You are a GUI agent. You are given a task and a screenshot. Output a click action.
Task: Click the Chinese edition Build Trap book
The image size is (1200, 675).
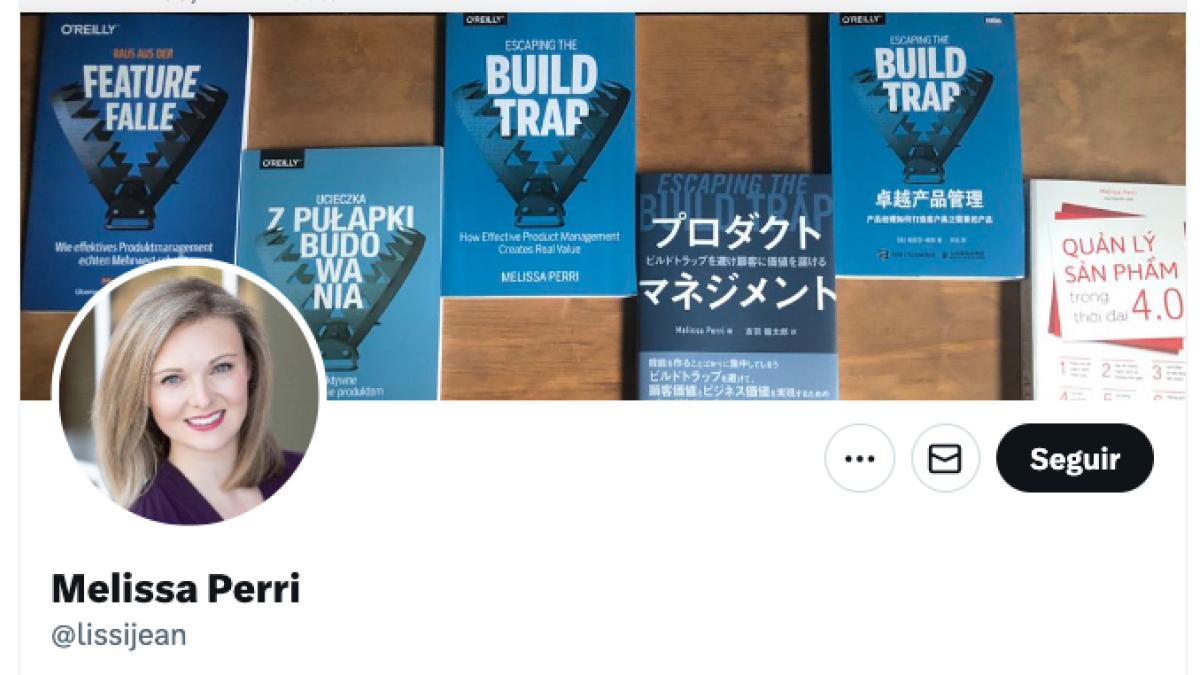pyautogui.click(x=926, y=146)
